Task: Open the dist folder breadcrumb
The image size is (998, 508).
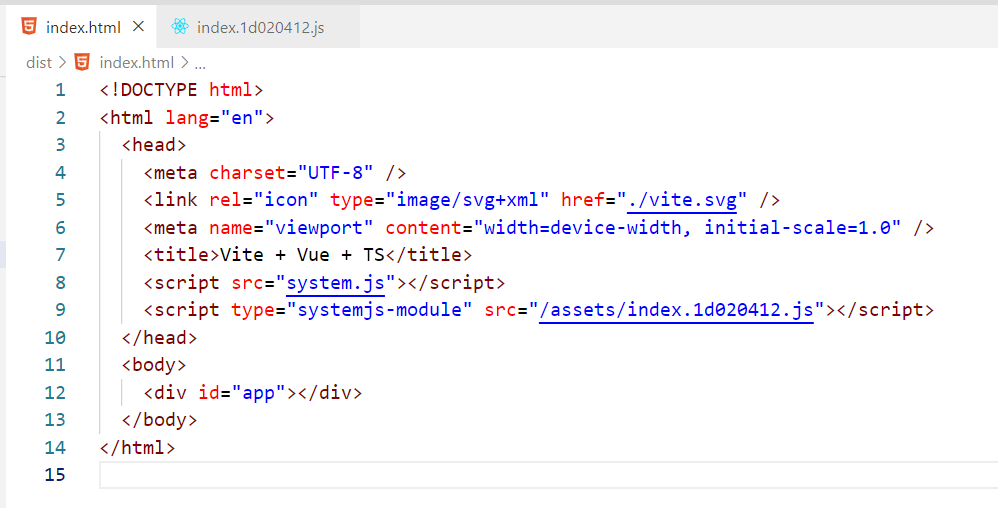Action: 39,62
